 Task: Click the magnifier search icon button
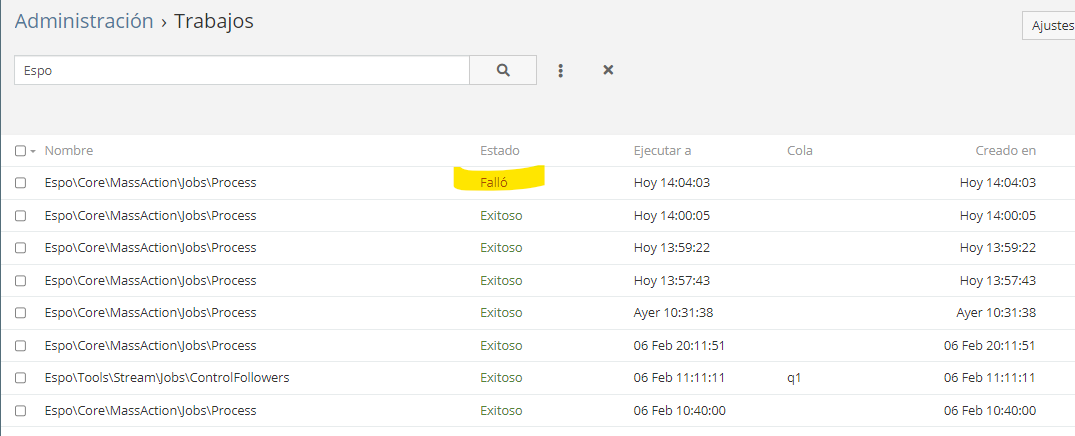(x=503, y=70)
